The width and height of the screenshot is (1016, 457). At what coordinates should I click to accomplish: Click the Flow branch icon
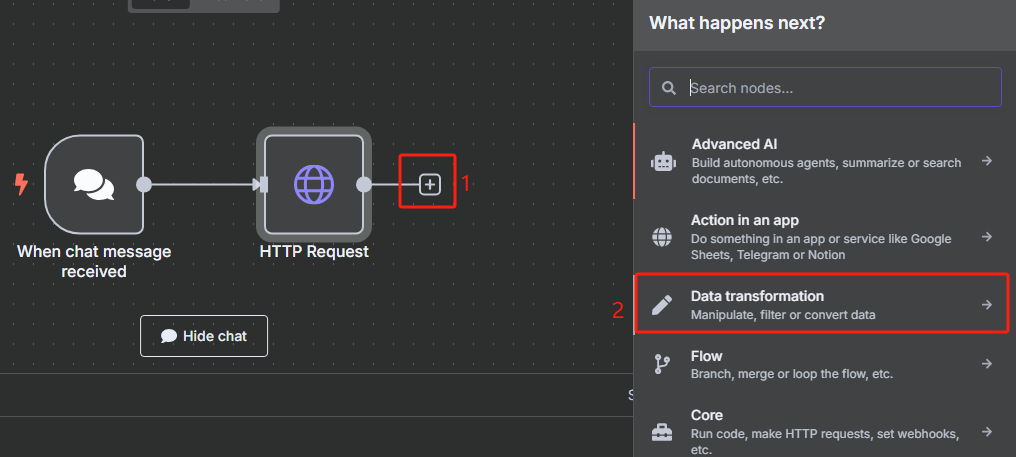(x=662, y=364)
